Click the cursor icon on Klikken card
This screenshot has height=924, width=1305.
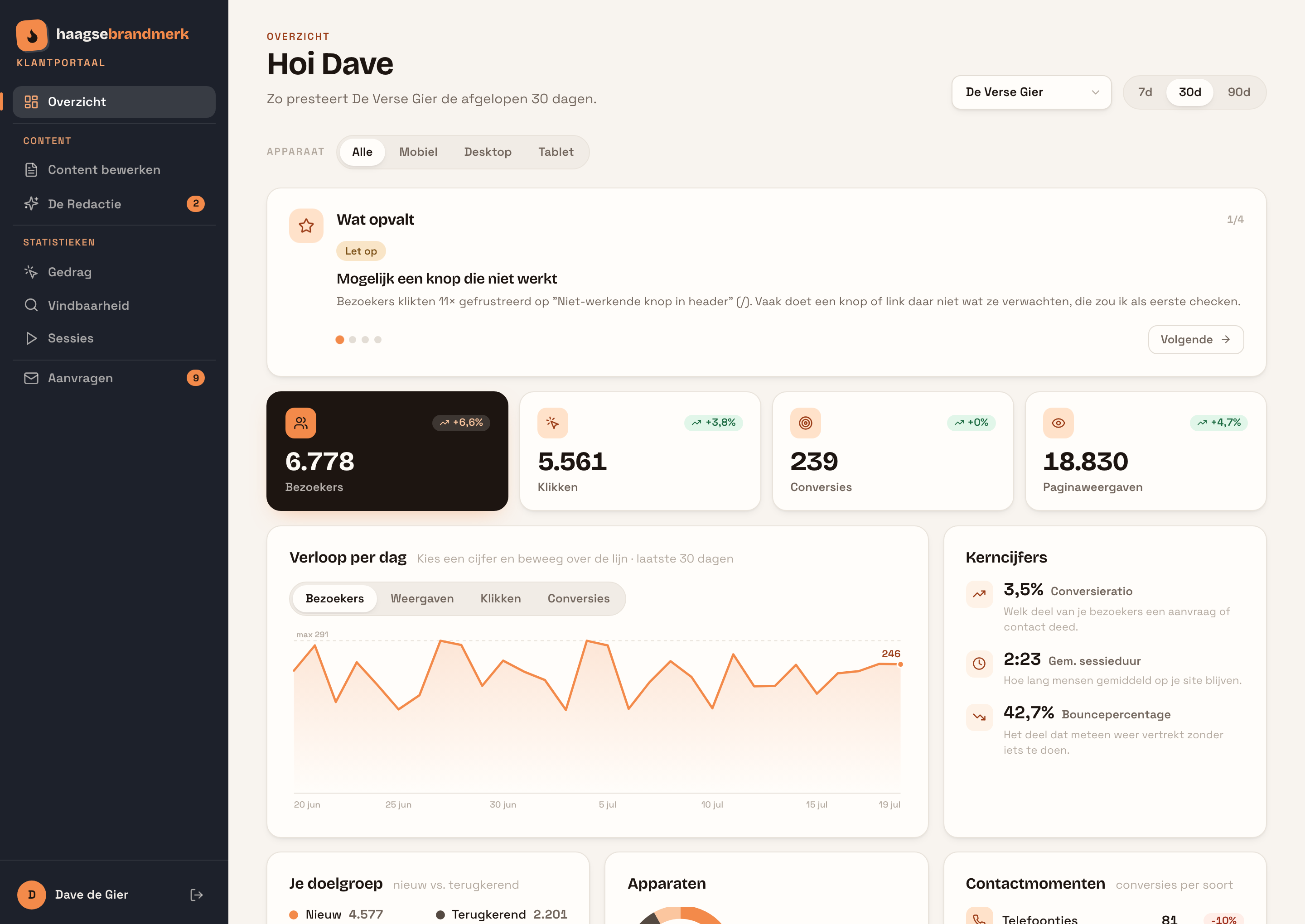[553, 423]
